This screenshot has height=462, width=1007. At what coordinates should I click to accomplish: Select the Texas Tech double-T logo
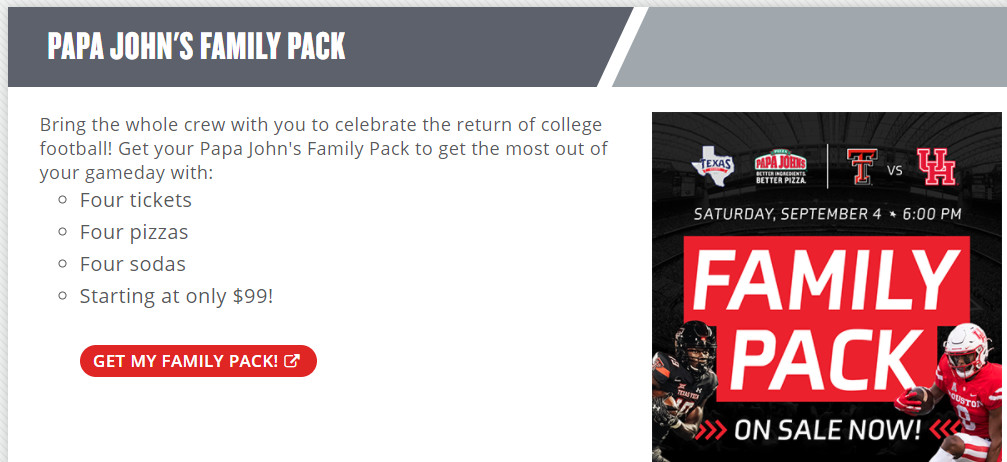point(860,167)
